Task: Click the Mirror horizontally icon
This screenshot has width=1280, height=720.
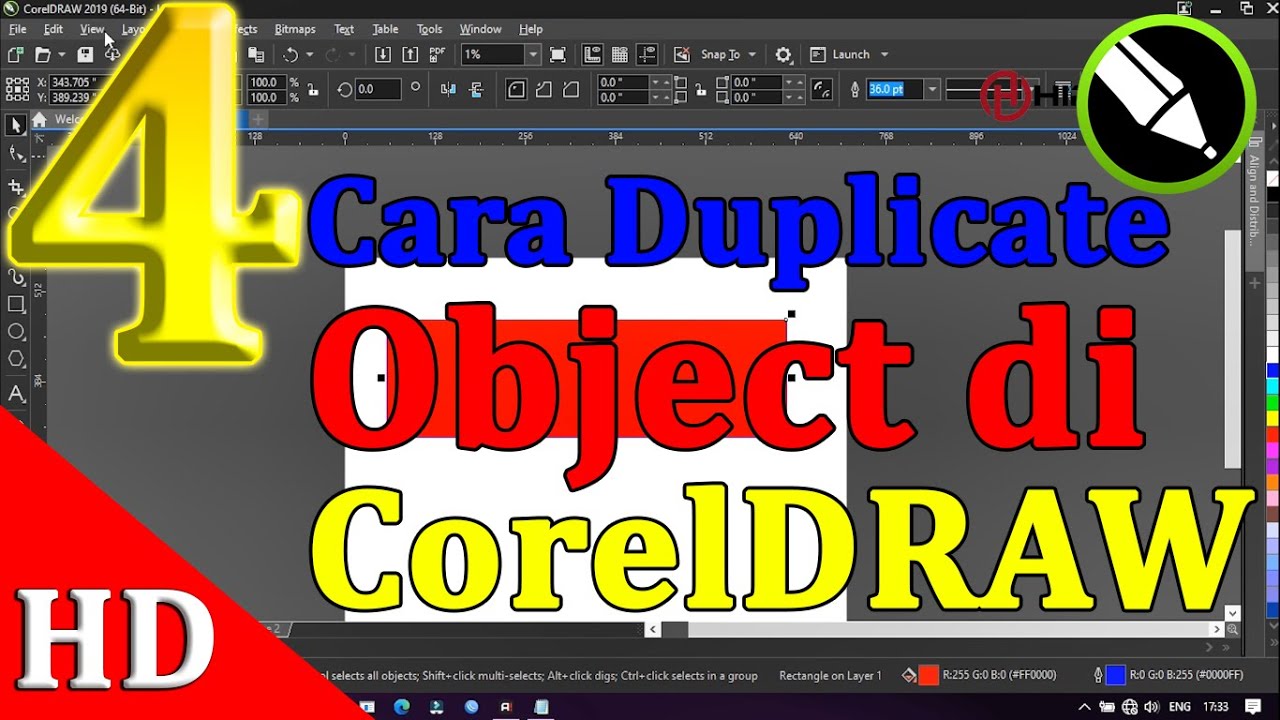Action: point(447,89)
